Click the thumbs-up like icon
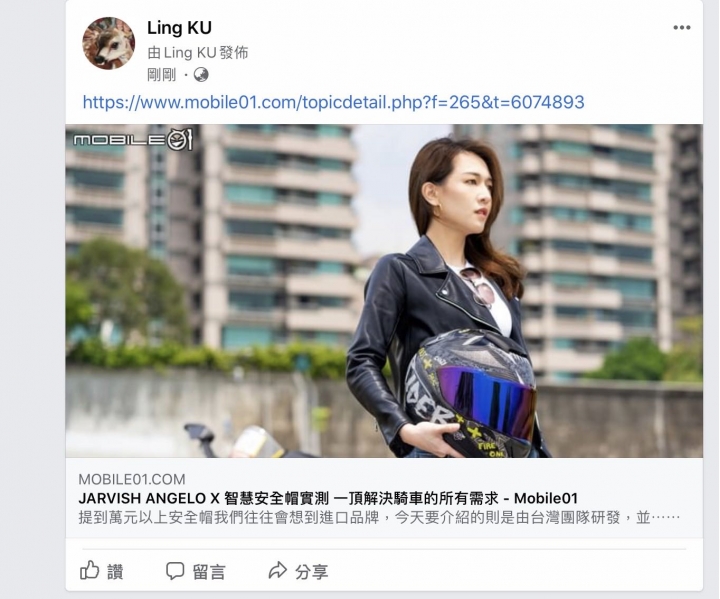This screenshot has height=599, width=720. 90,570
